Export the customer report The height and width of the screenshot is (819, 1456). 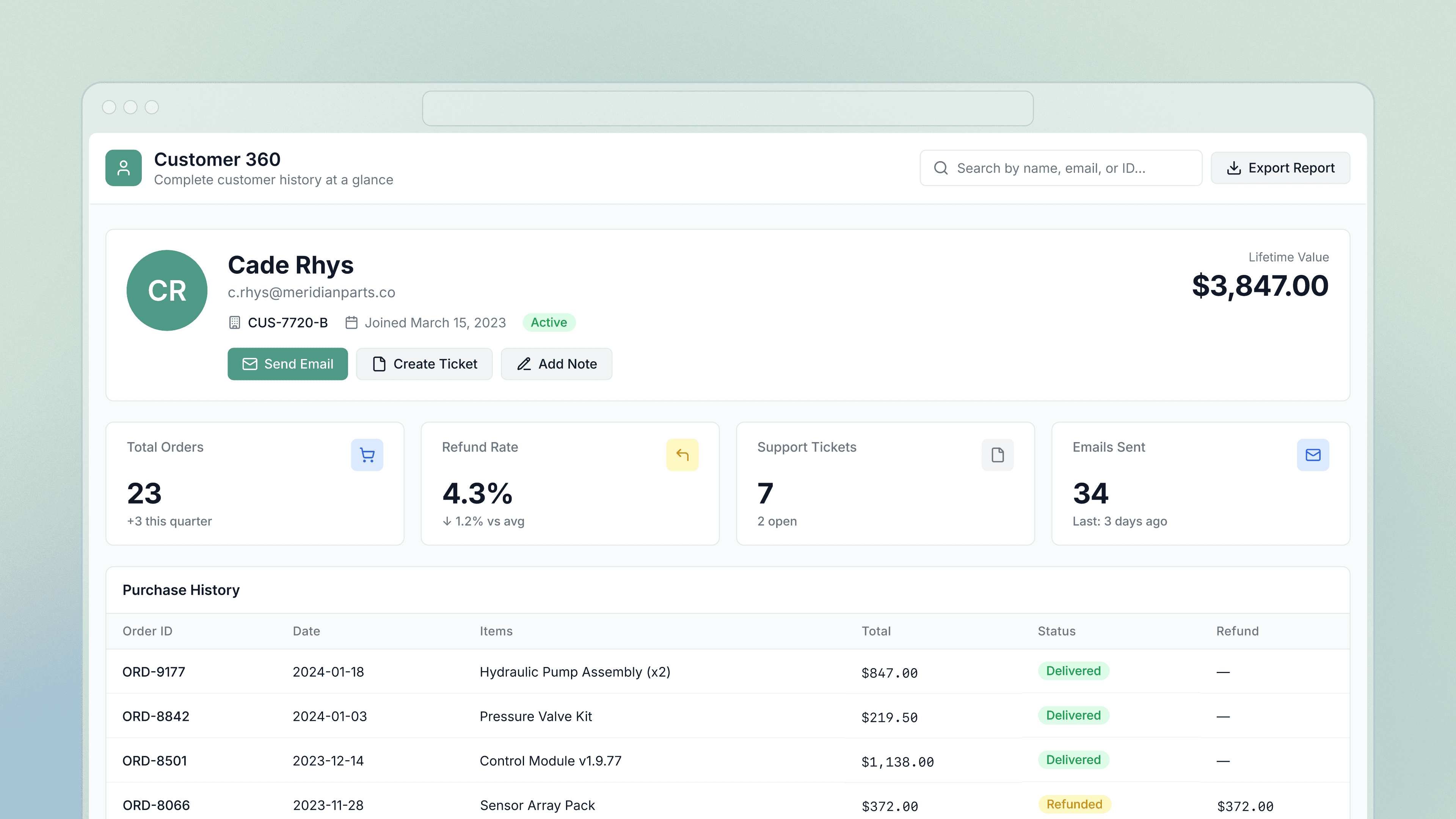point(1280,168)
